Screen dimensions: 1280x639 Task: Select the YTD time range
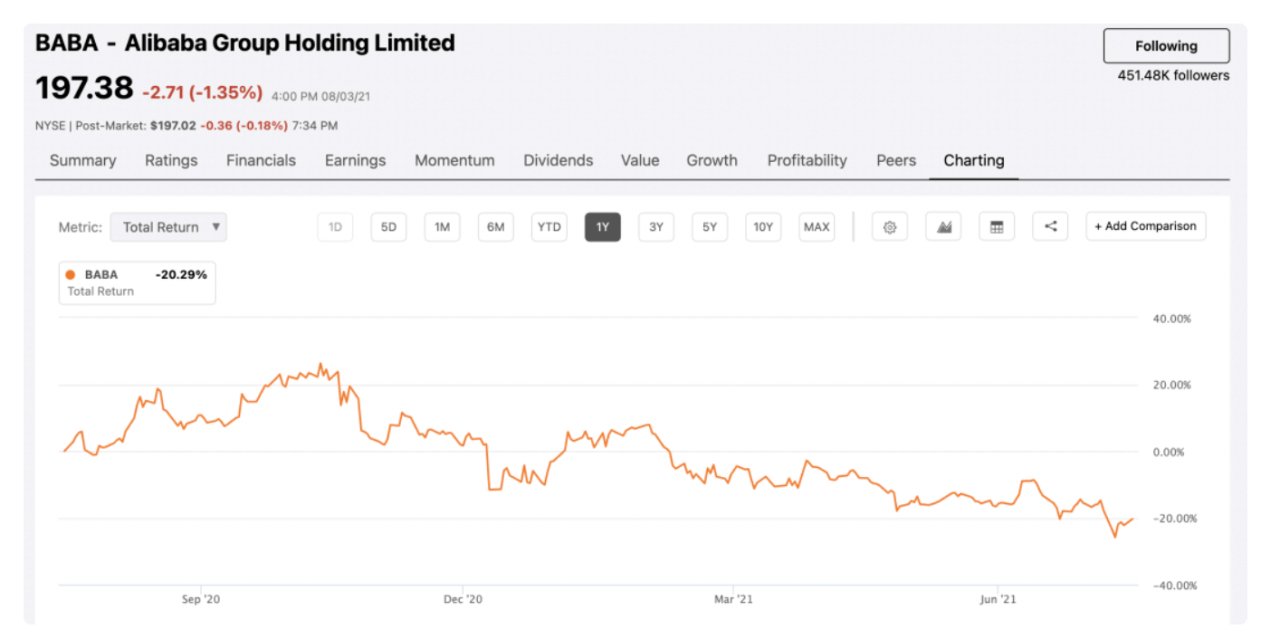(549, 227)
